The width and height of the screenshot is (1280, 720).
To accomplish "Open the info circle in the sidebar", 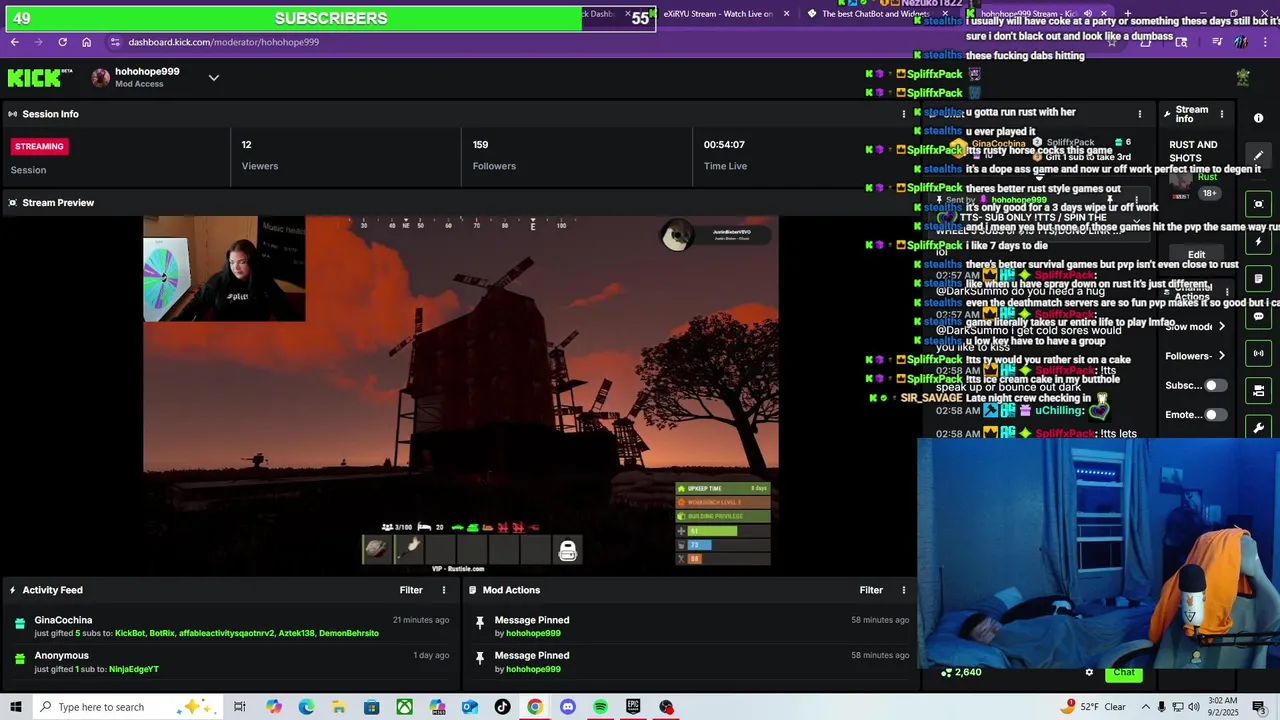I will (x=1258, y=118).
